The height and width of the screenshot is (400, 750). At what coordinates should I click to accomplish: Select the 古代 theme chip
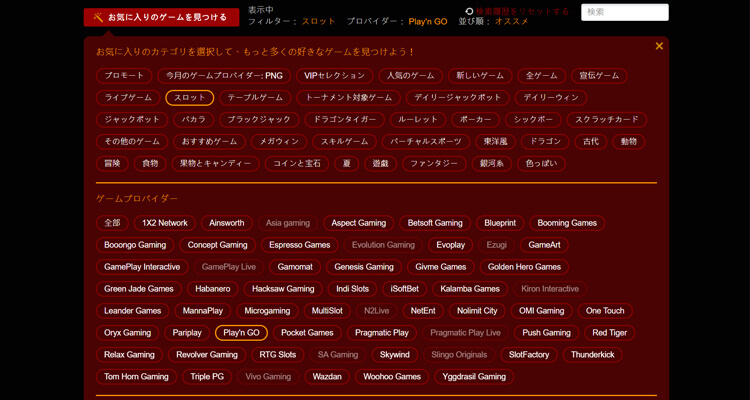[x=590, y=142]
